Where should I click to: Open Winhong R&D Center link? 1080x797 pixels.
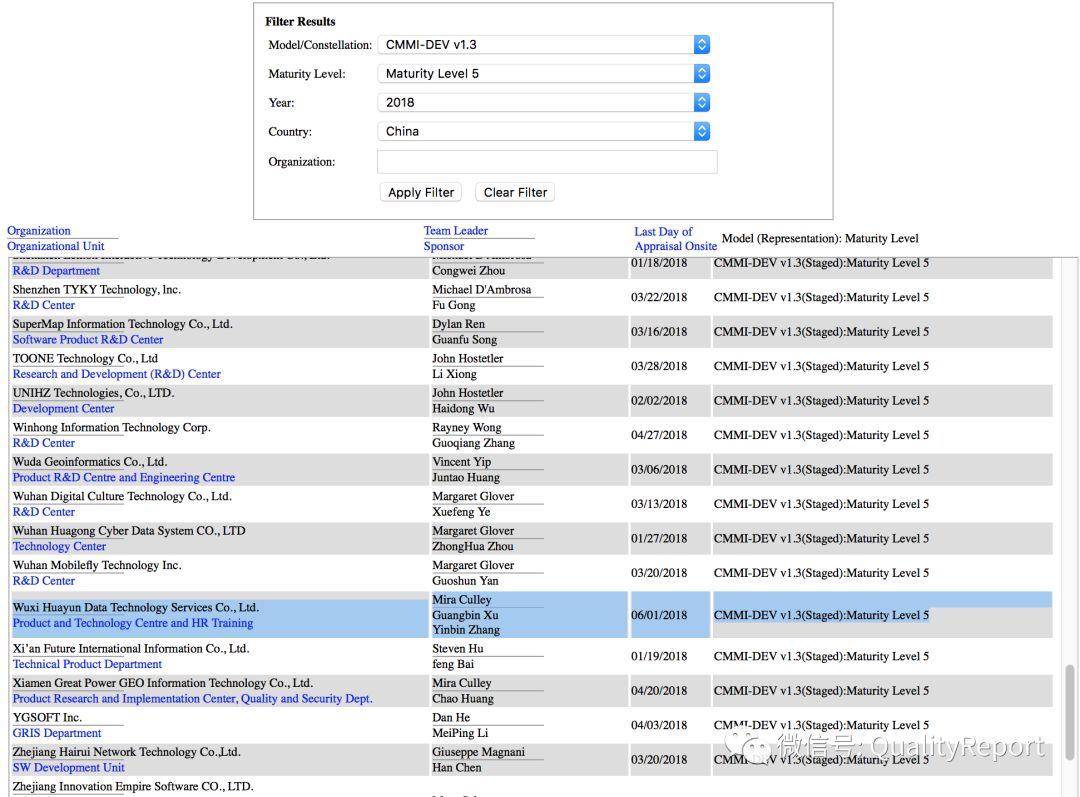pyautogui.click(x=44, y=443)
